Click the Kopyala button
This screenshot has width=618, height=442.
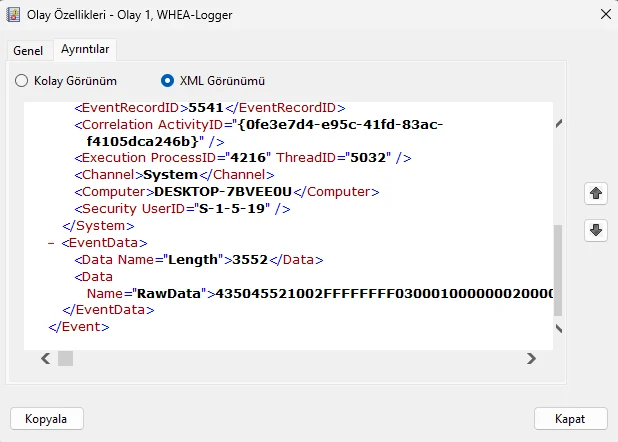coord(47,419)
